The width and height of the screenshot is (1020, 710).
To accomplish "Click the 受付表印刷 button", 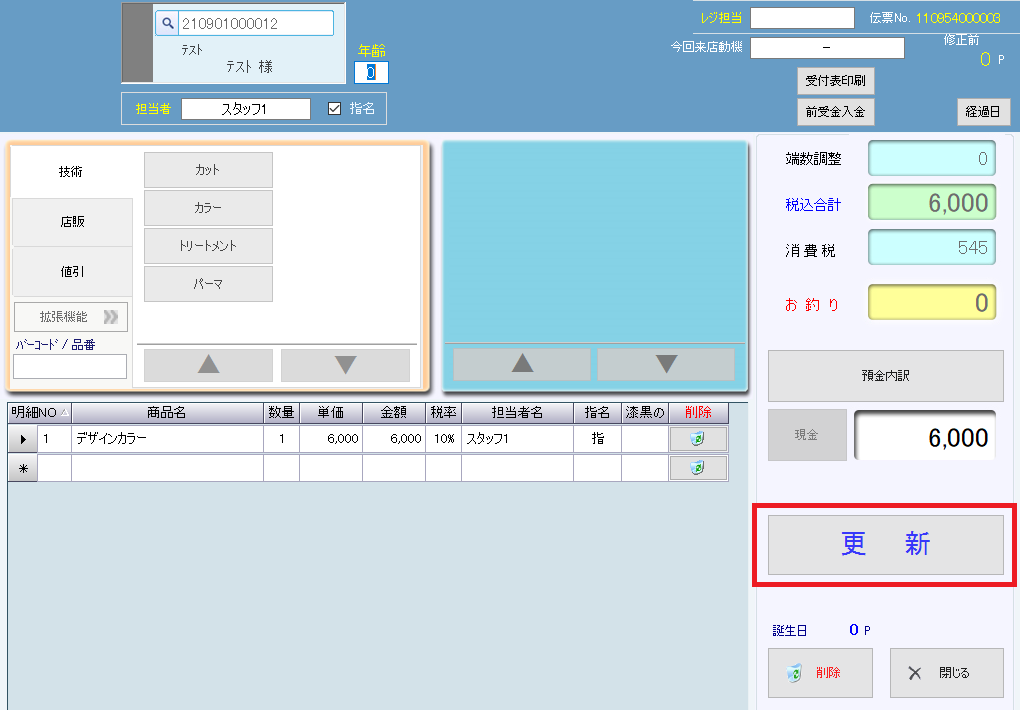I will [836, 80].
